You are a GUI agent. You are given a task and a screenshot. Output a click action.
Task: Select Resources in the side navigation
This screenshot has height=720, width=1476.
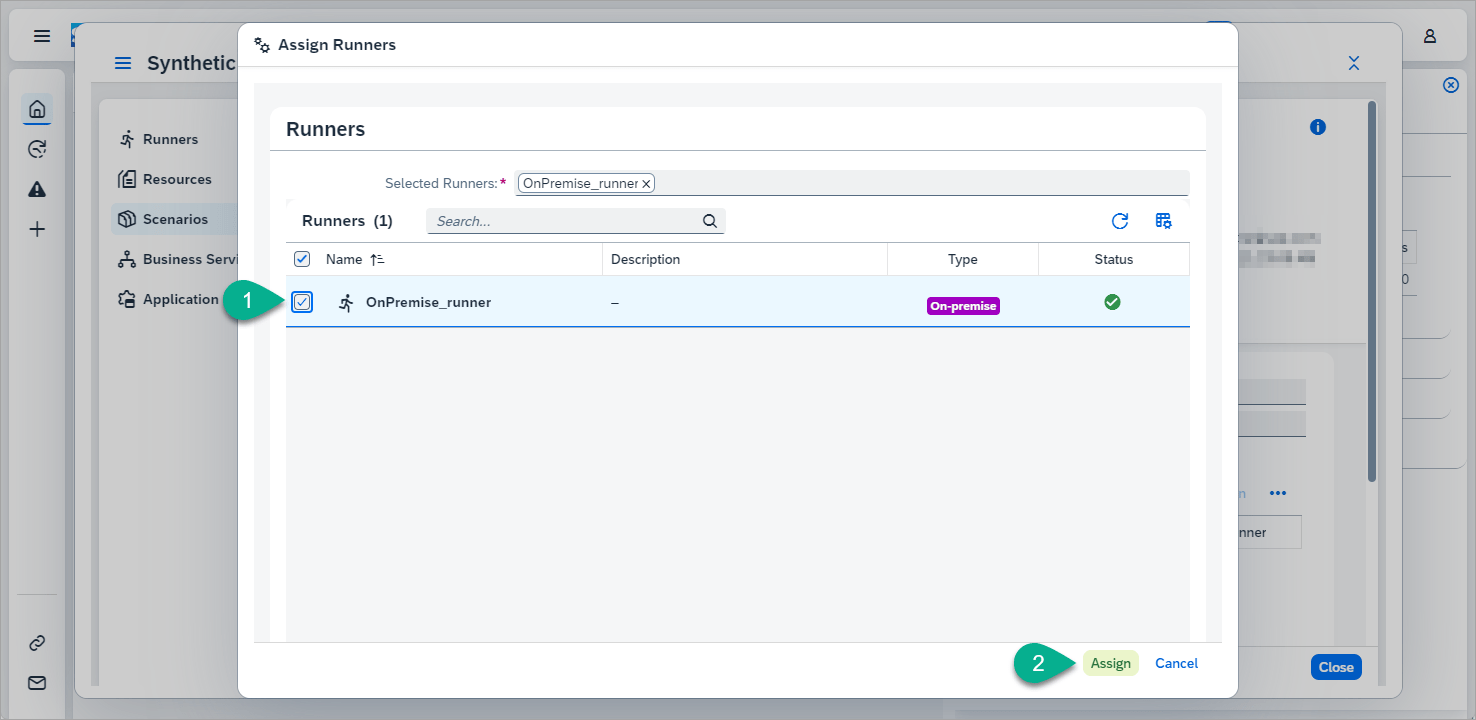(177, 179)
